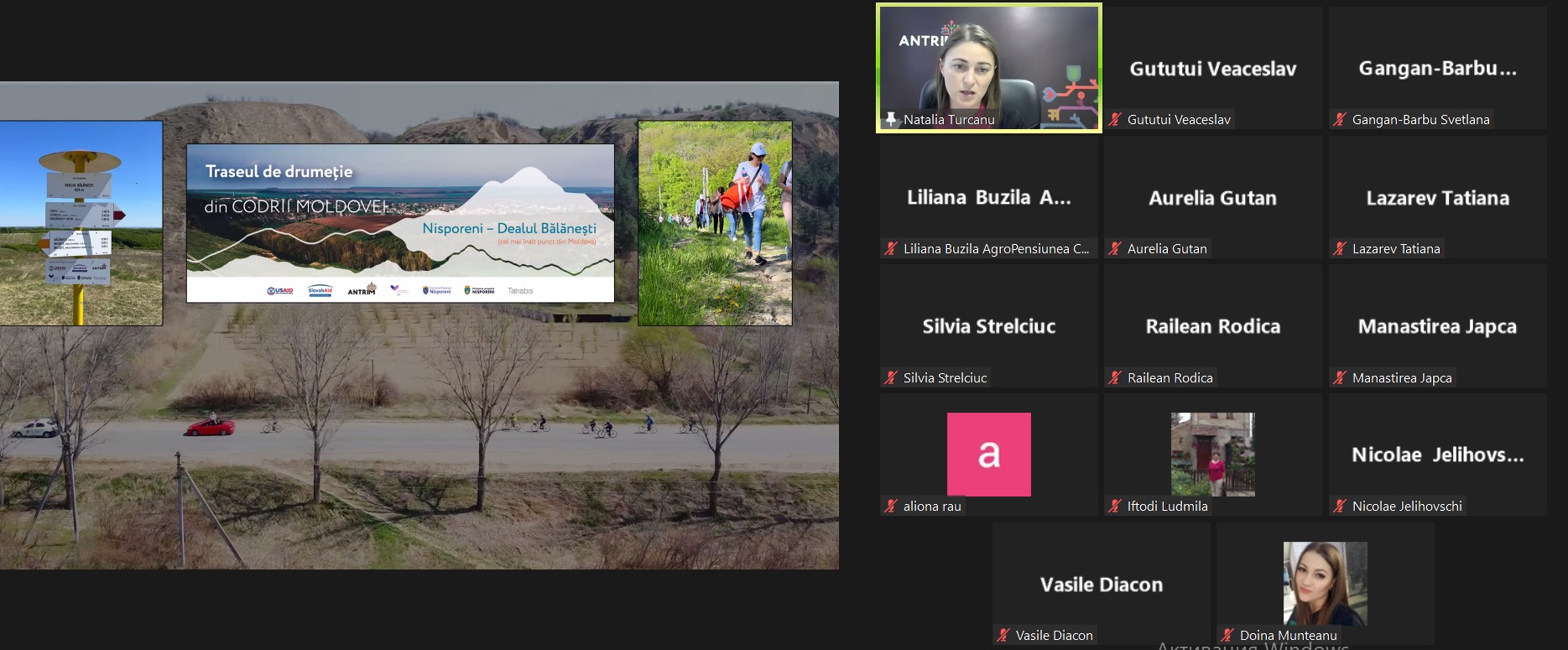Click Iftodi Ludmila's profile photo
The width and height of the screenshot is (1568, 650).
[1212, 454]
